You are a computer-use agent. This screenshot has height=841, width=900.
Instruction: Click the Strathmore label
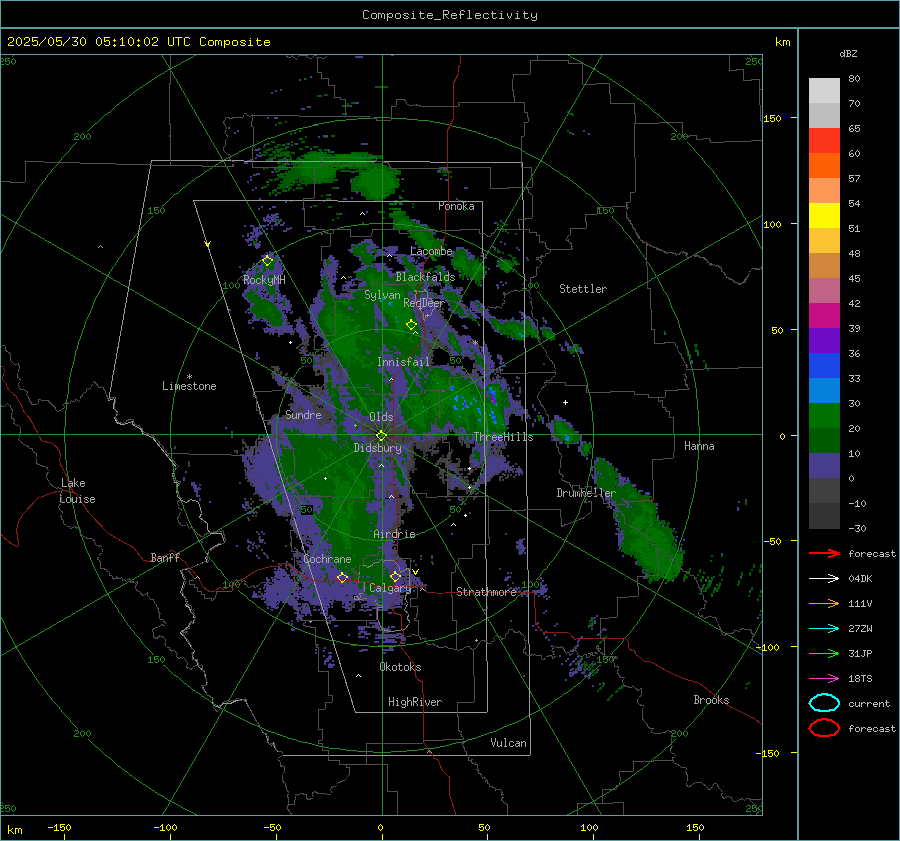[x=486, y=592]
